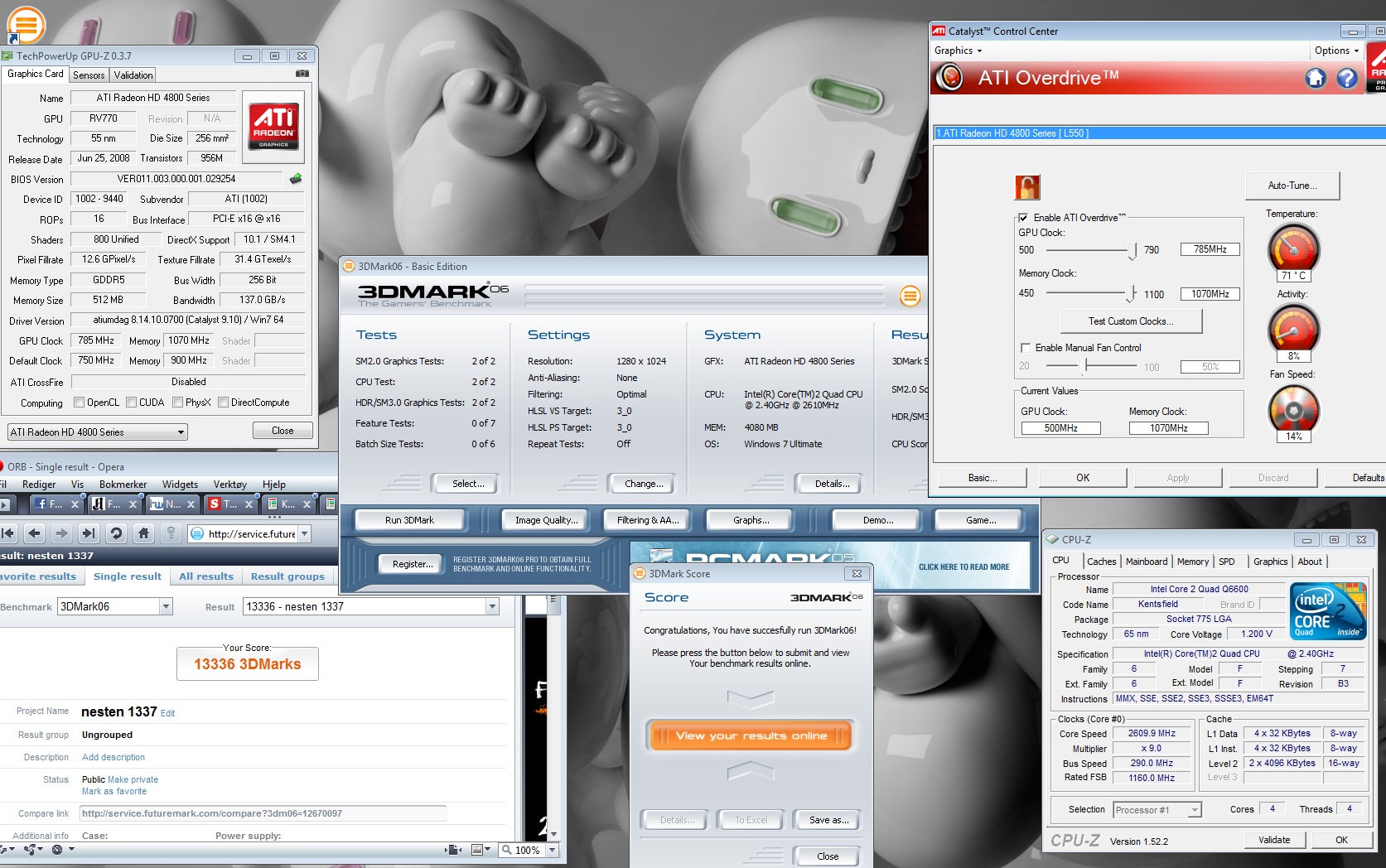1386x868 pixels.
Task: Click the ATI Overdrive padlock icon
Action: [1027, 187]
